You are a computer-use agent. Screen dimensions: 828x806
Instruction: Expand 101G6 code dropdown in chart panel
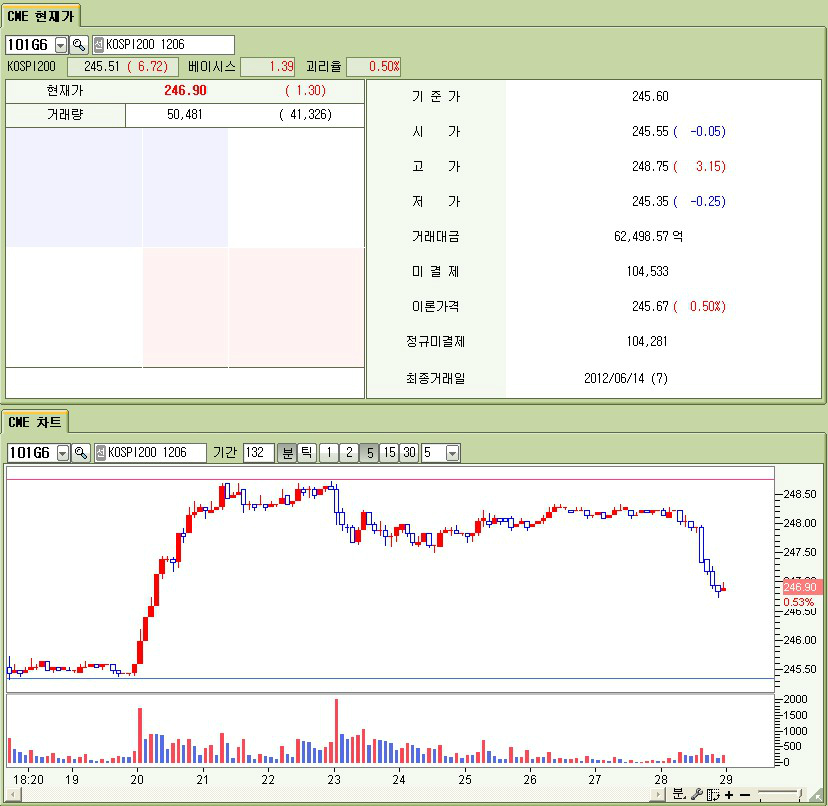63,453
